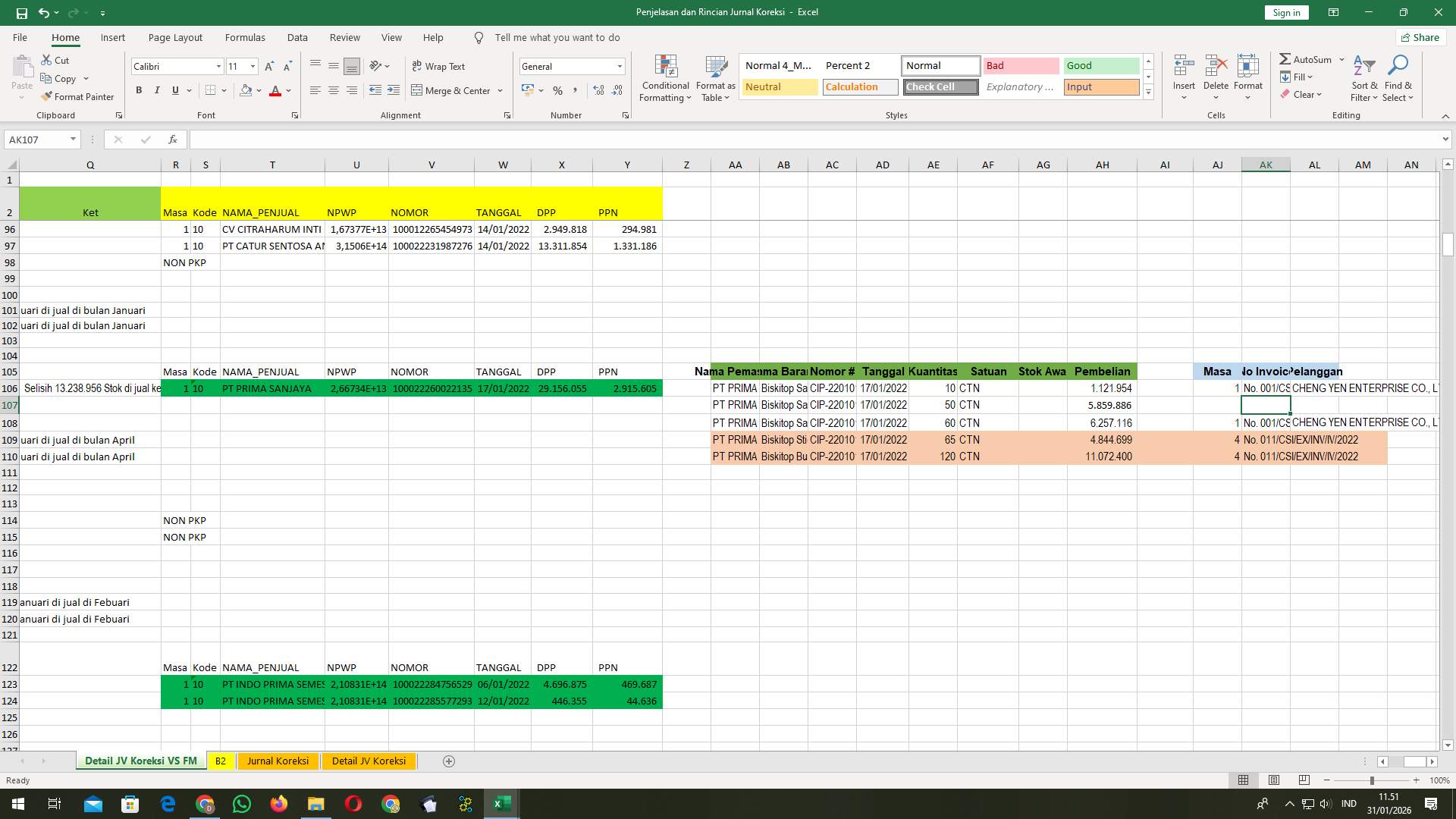Viewport: 1456px width, 819px height.
Task: Toggle italic formatting
Action: click(157, 90)
